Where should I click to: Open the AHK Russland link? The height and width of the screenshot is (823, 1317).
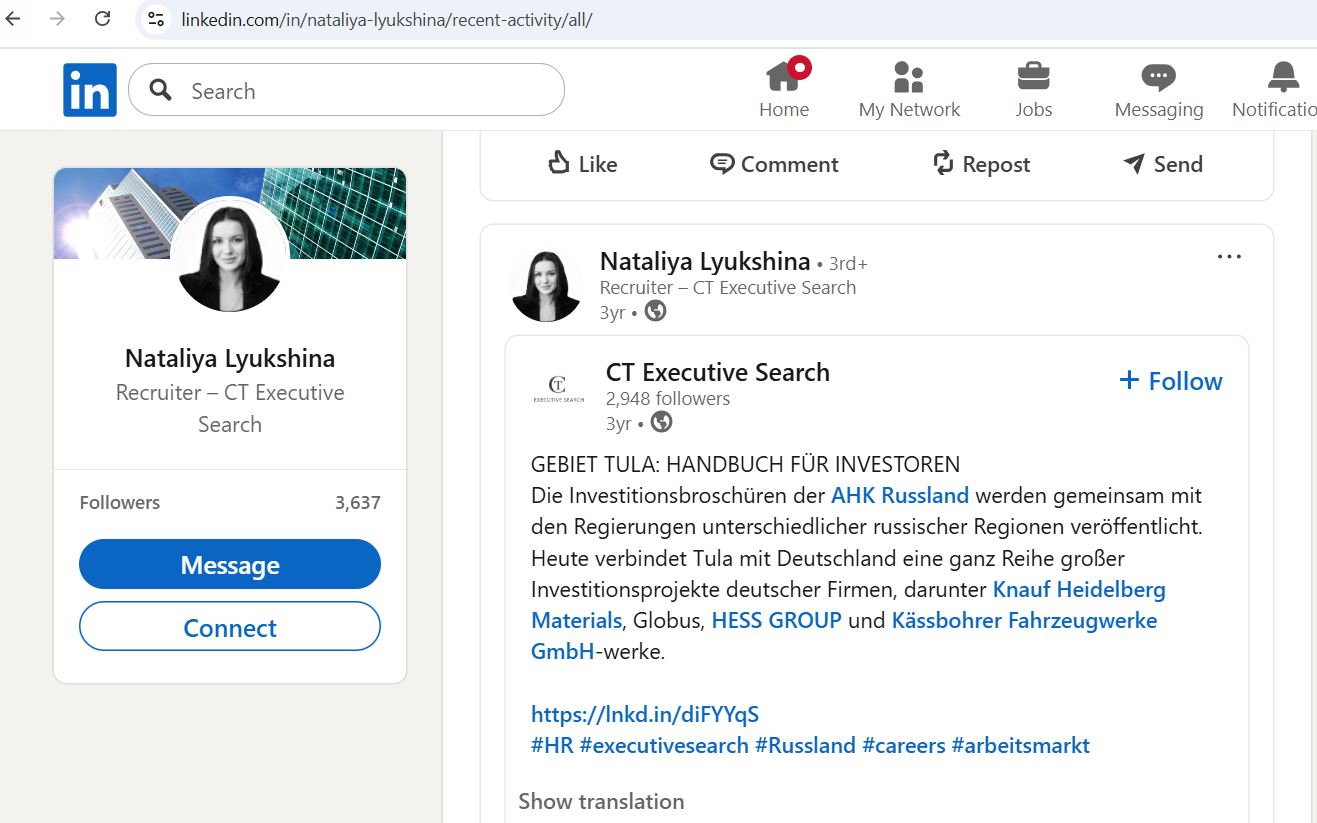pyautogui.click(x=899, y=495)
